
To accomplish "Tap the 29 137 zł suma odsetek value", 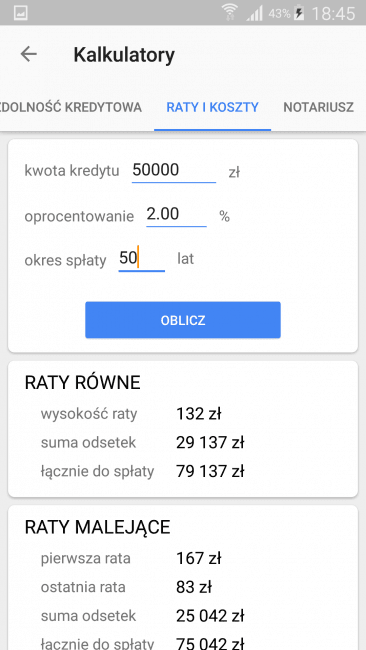I will [x=210, y=443].
